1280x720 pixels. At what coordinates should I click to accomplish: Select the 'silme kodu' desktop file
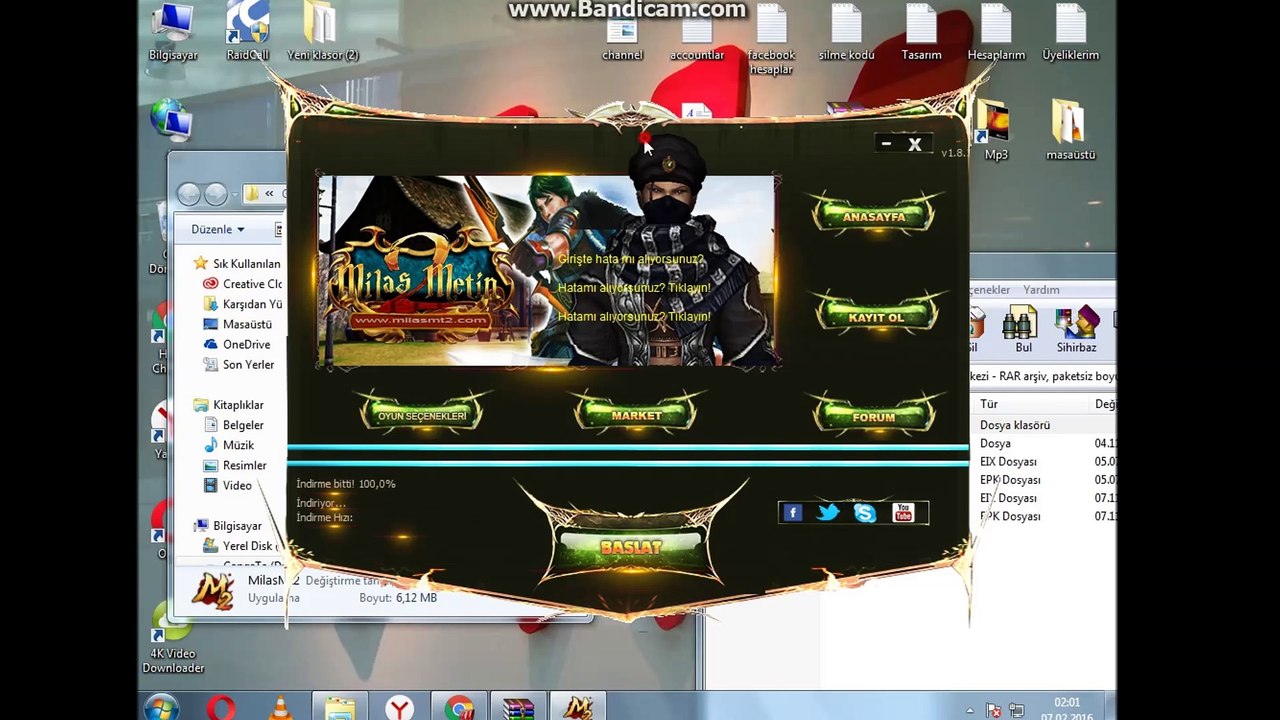click(x=847, y=33)
